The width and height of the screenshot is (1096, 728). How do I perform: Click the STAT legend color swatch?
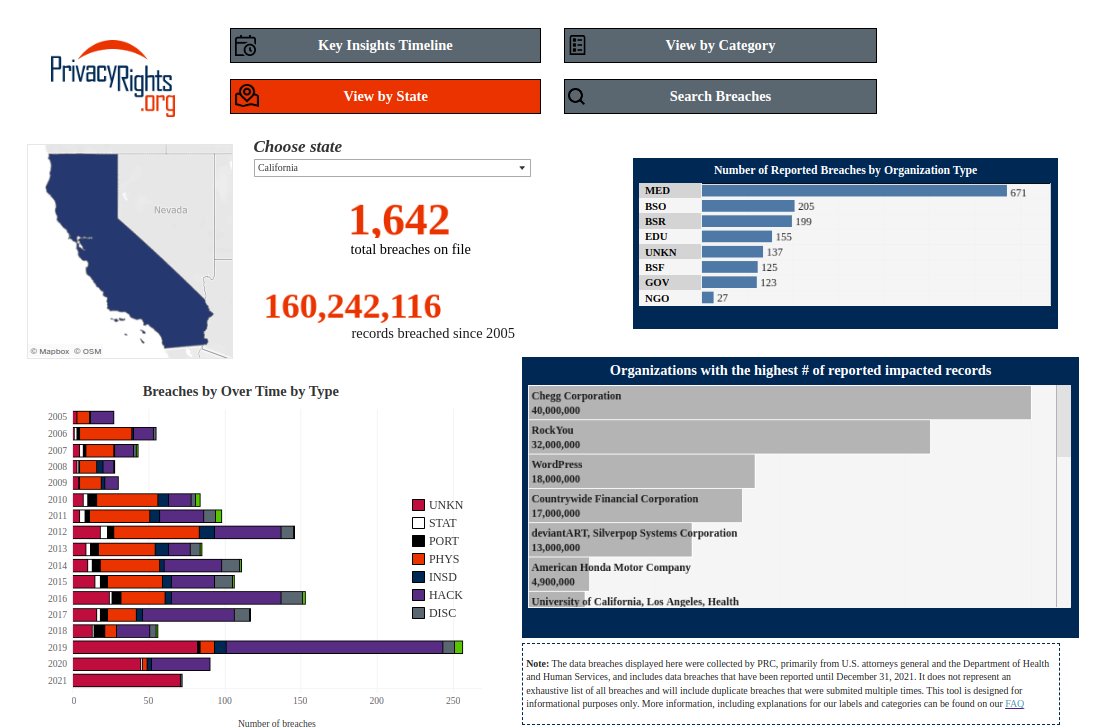point(419,523)
